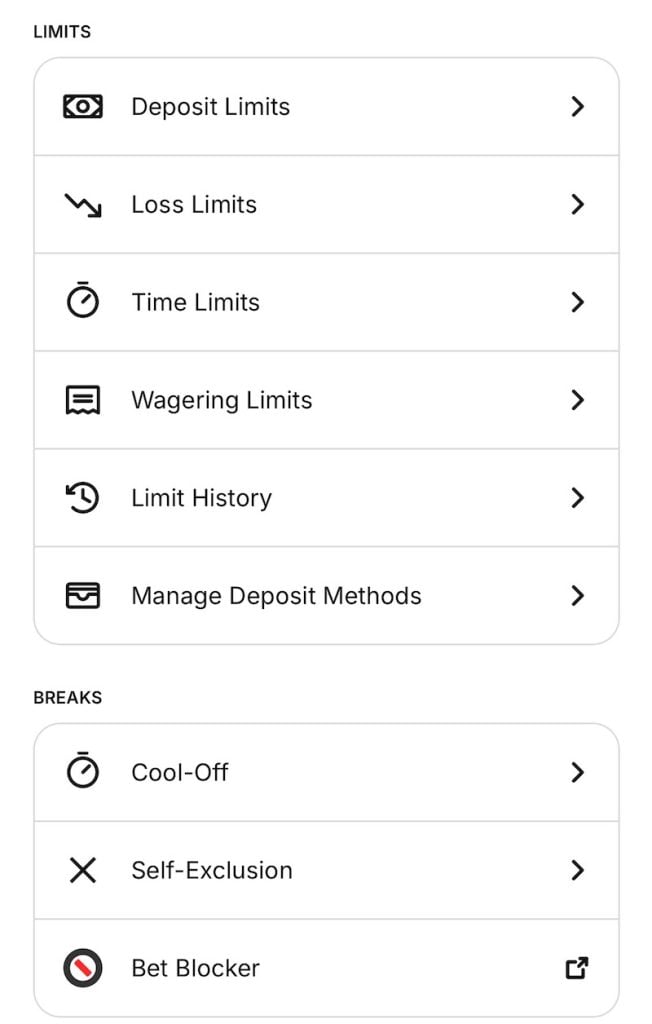
Task: Click the Self-Exclusion X icon
Action: pyautogui.click(x=82, y=870)
